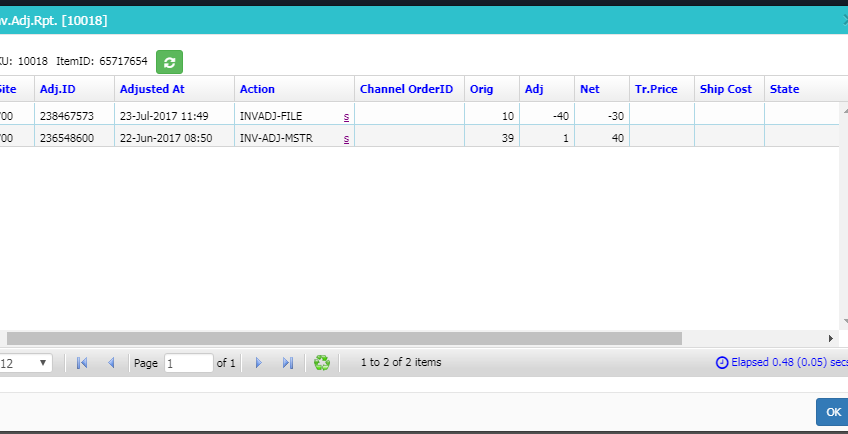The width and height of the screenshot is (848, 434).
Task: Sort by Channel OrderID column header
Action: pyautogui.click(x=406, y=89)
